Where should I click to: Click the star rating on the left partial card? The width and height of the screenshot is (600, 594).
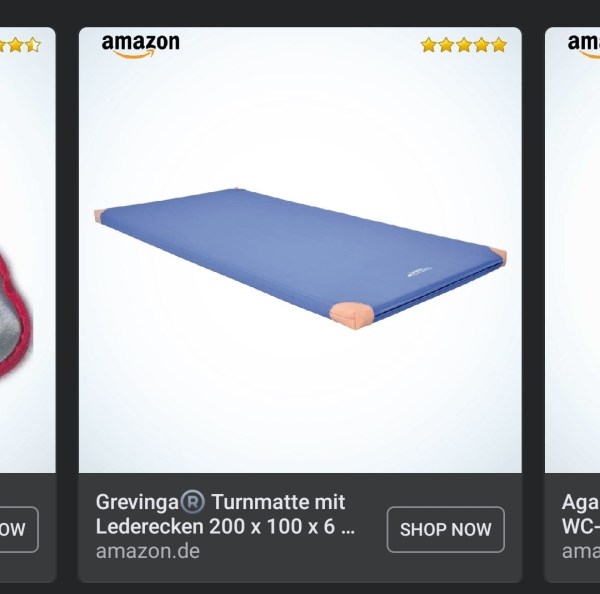coord(20,45)
